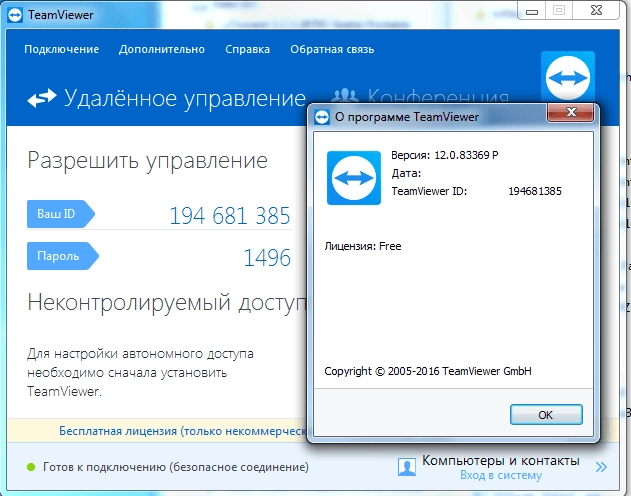
Task: Expand contacts with the double chevron arrow
Action: point(601,467)
